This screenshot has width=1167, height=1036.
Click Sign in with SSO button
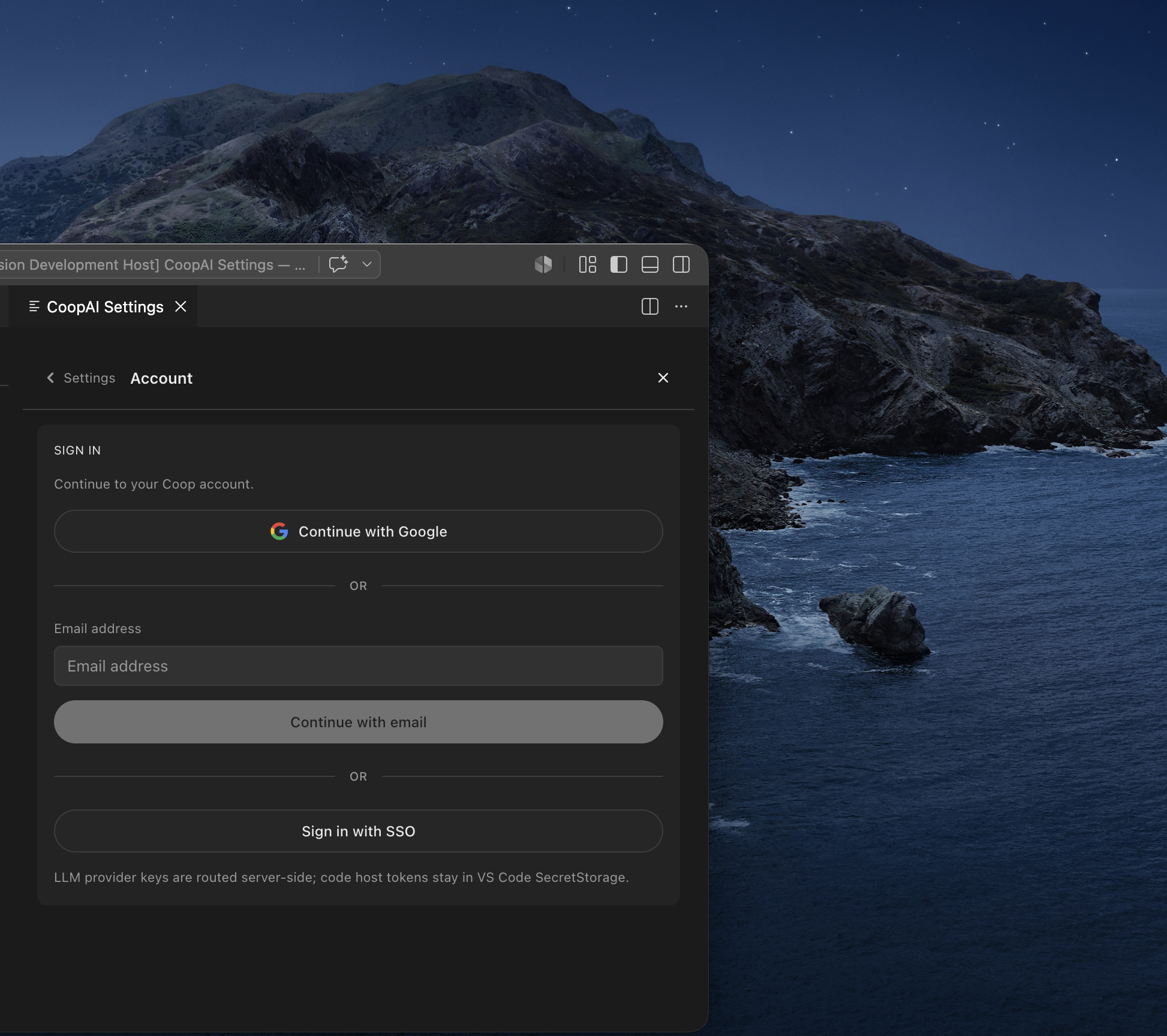pyautogui.click(x=359, y=831)
